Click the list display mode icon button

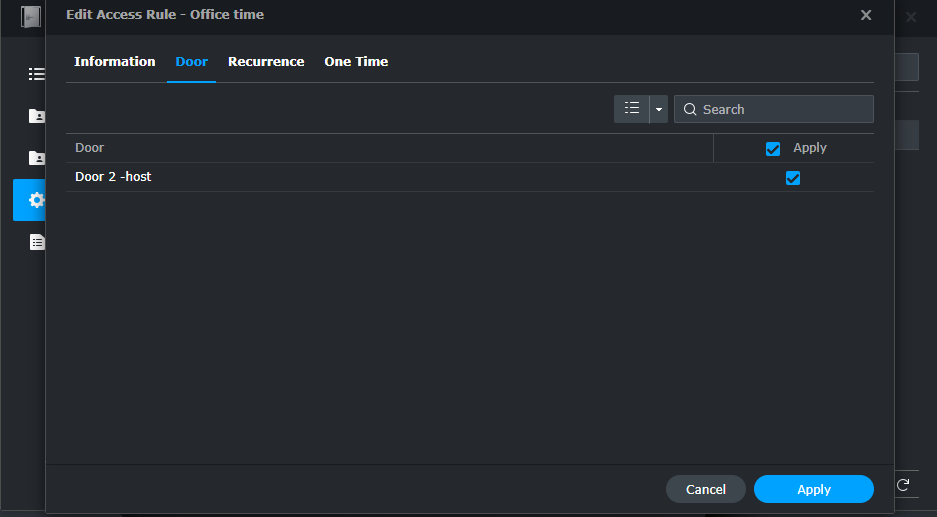[x=631, y=109]
